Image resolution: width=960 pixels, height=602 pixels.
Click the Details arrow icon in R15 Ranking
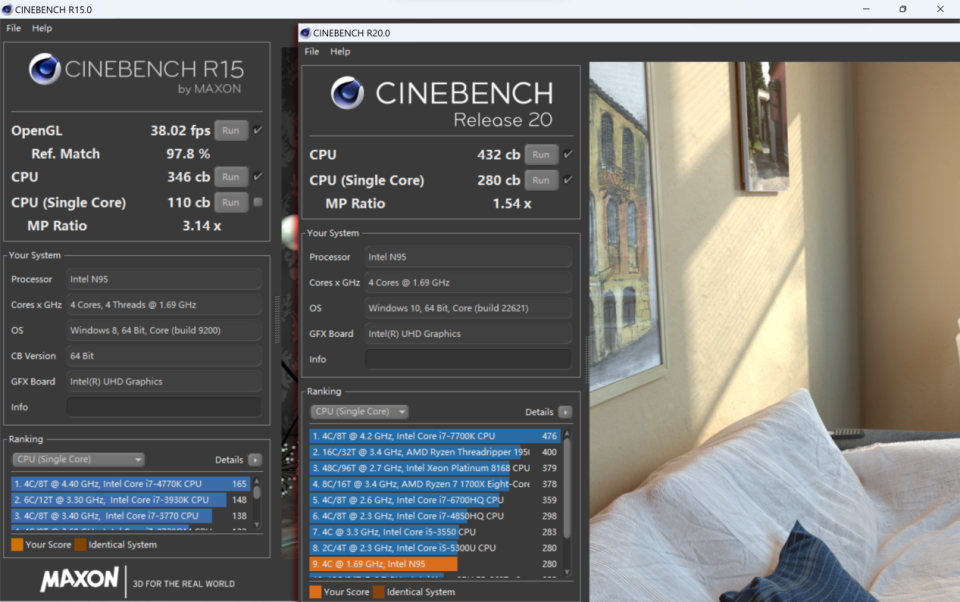click(x=255, y=459)
